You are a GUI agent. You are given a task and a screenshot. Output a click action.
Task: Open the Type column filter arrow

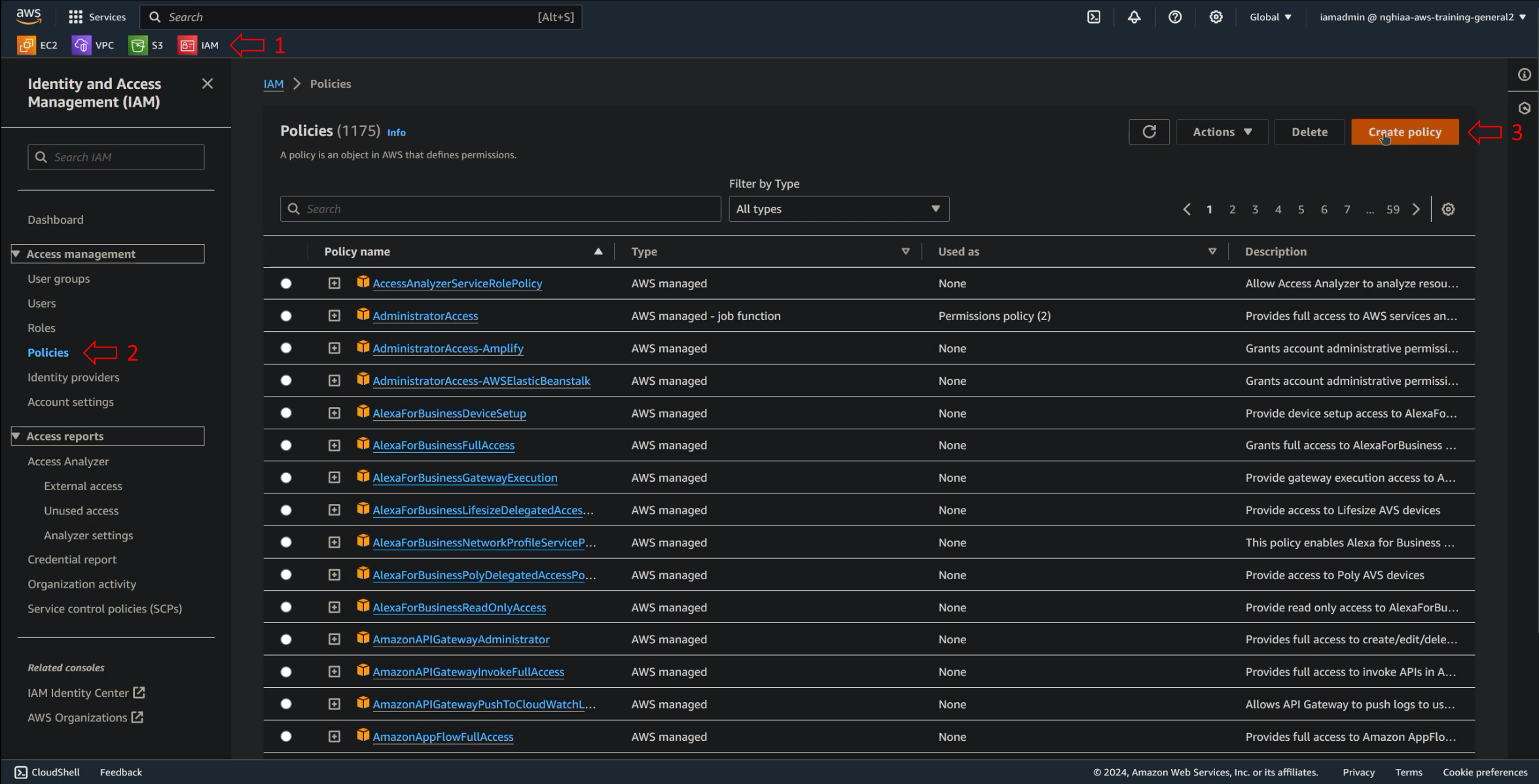point(905,251)
